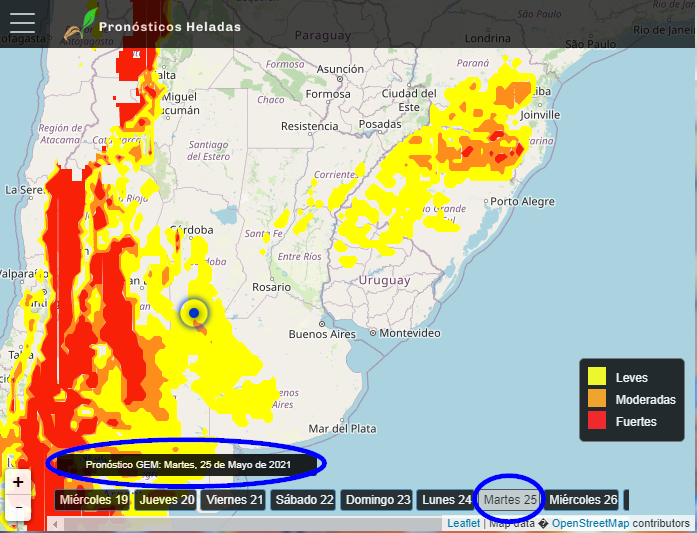The height and width of the screenshot is (533, 697).
Task: Click the Chaco province label
Action: (x=271, y=100)
